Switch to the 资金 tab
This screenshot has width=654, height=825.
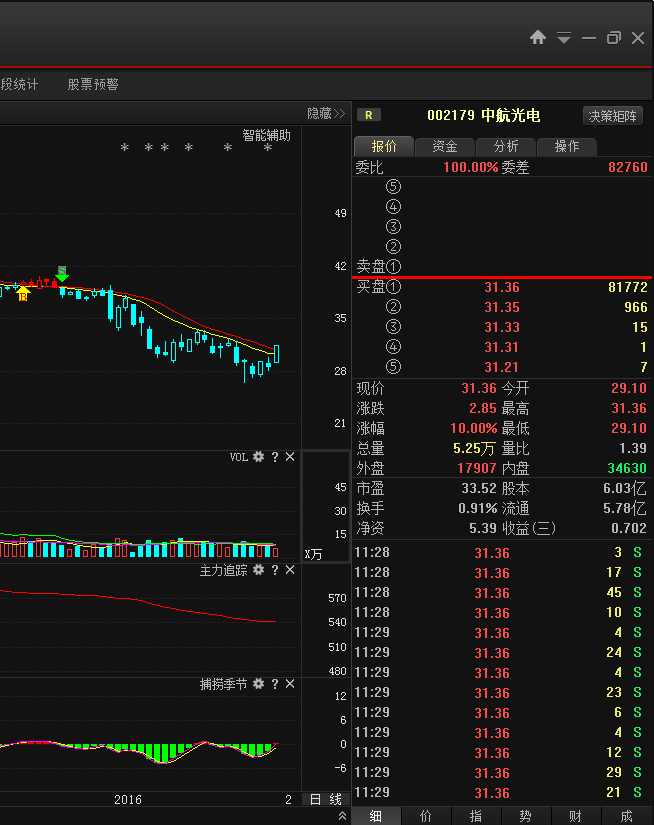[x=445, y=147]
